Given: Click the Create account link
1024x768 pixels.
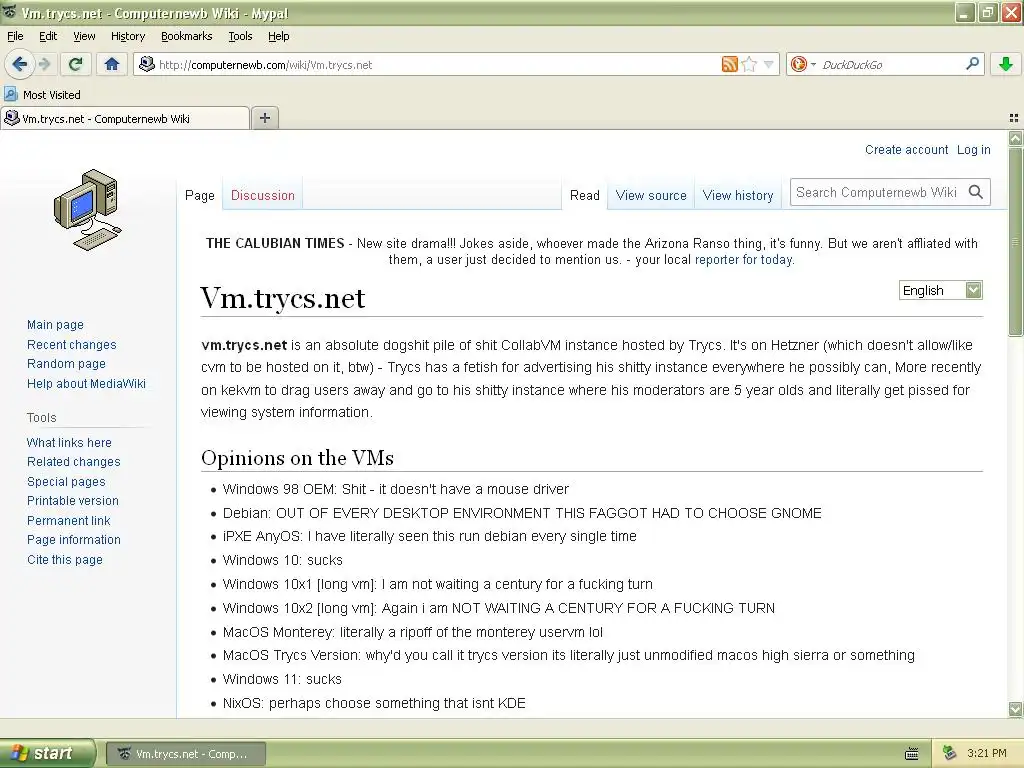Looking at the screenshot, I should (906, 150).
